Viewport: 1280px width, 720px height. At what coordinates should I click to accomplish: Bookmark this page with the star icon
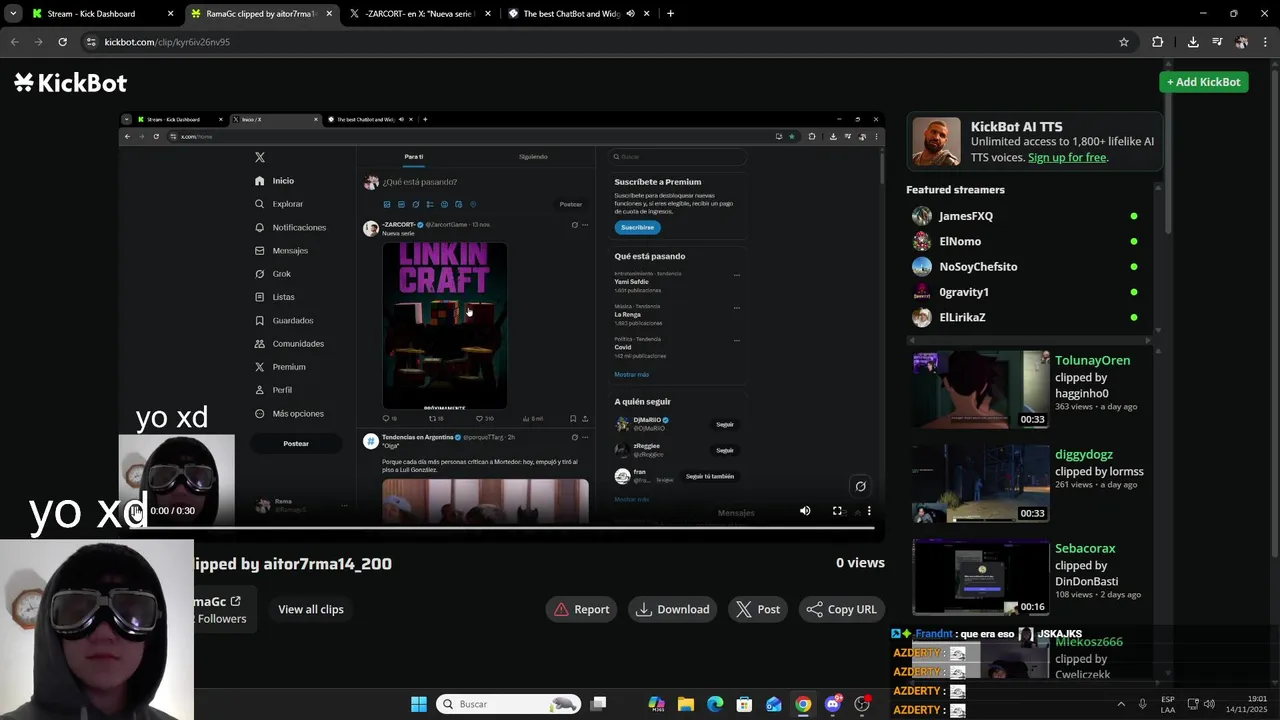(1124, 42)
